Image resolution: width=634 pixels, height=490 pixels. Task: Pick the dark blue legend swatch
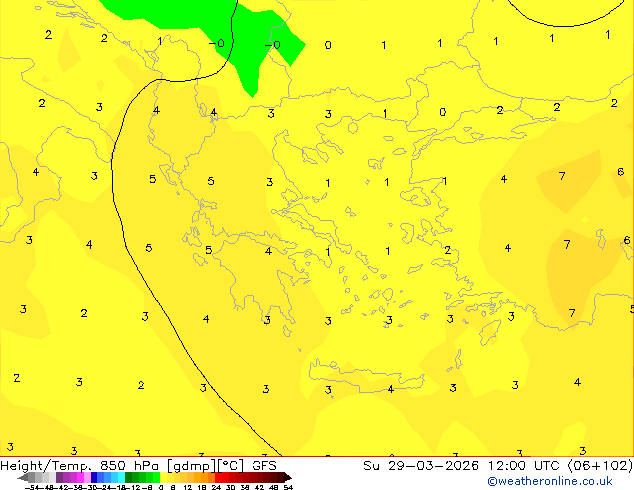94,477
